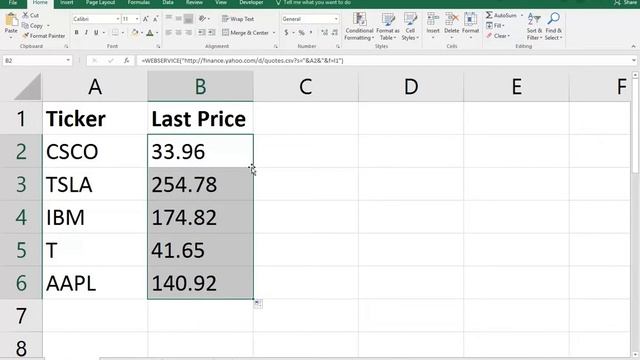
Task: Increase font size with larger A
Action: (146, 19)
